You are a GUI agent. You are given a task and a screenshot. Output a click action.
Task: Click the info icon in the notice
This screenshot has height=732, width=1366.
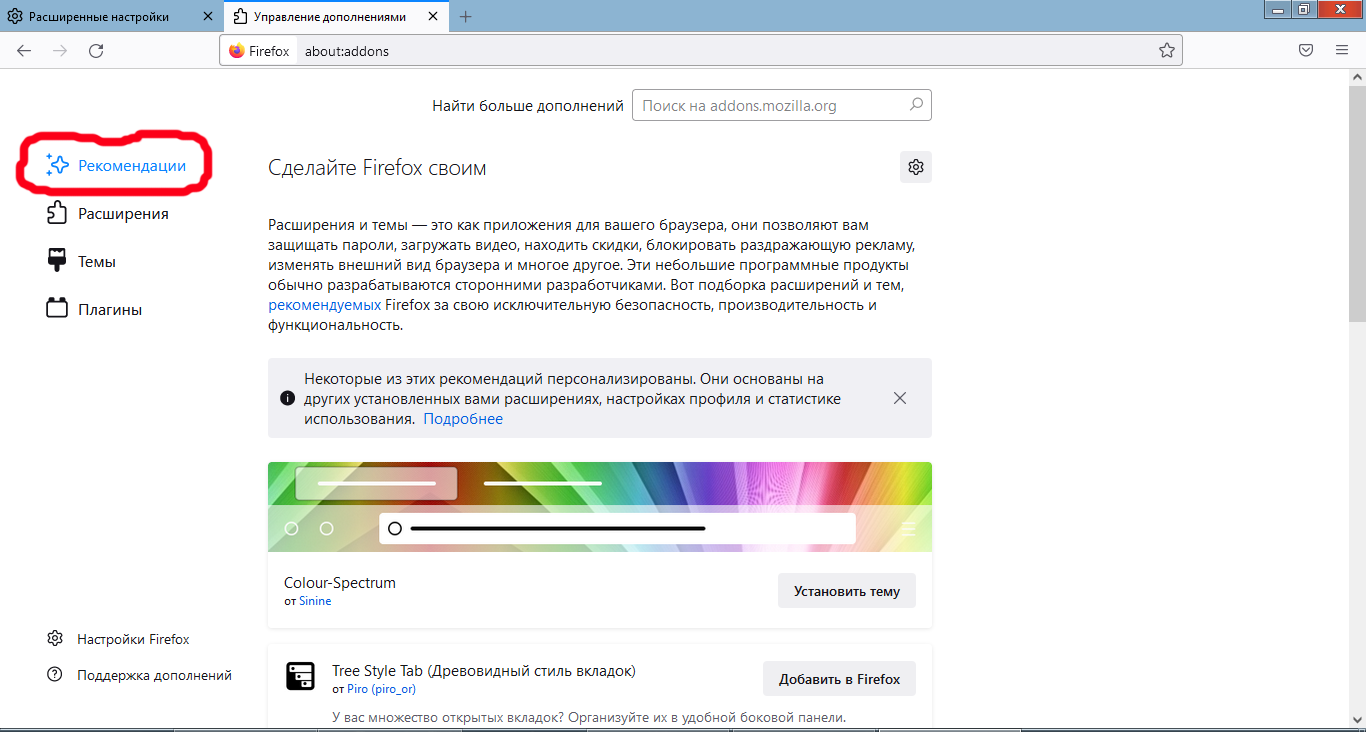288,398
